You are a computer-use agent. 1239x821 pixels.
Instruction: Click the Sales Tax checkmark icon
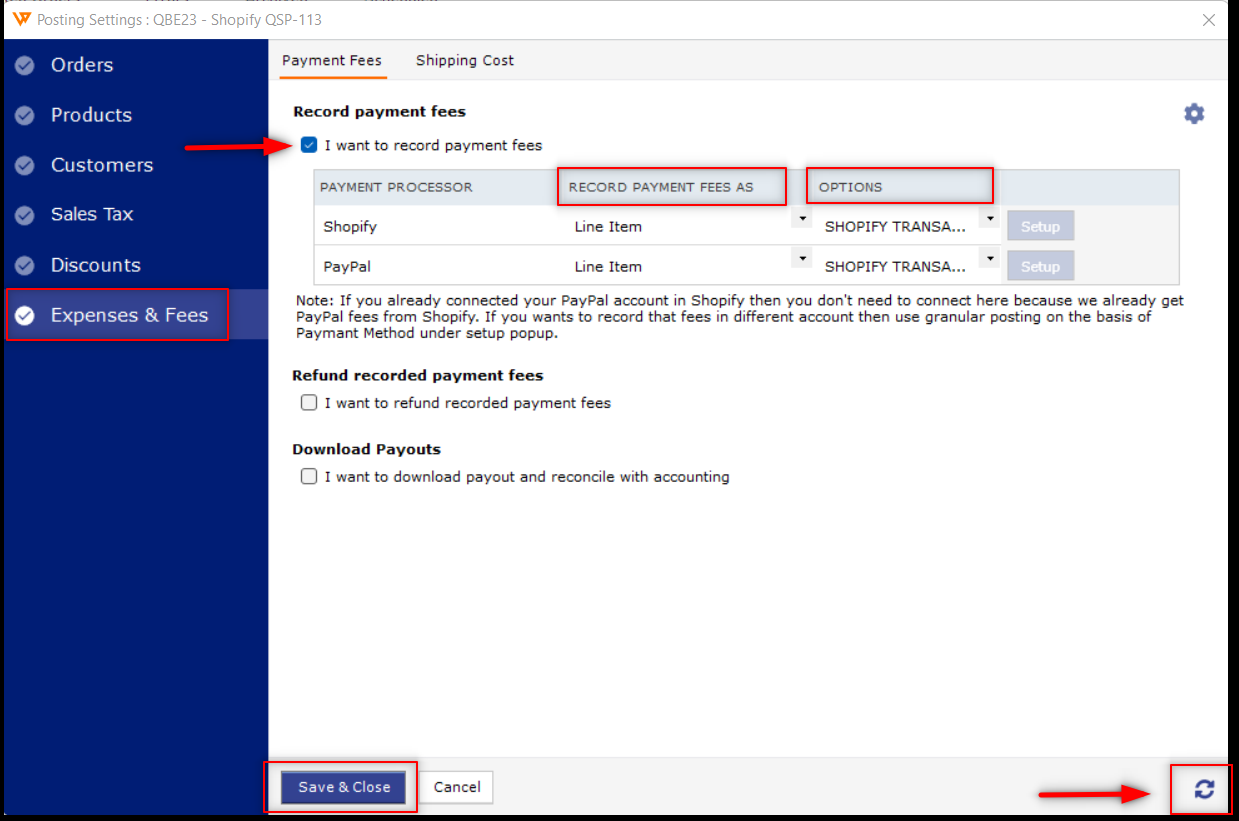(x=25, y=215)
